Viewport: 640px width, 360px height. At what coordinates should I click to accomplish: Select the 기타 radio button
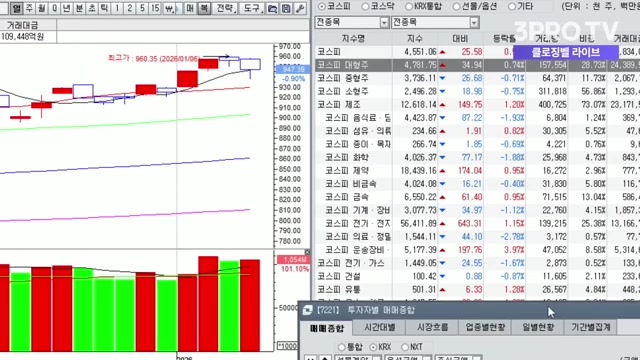(512, 7)
